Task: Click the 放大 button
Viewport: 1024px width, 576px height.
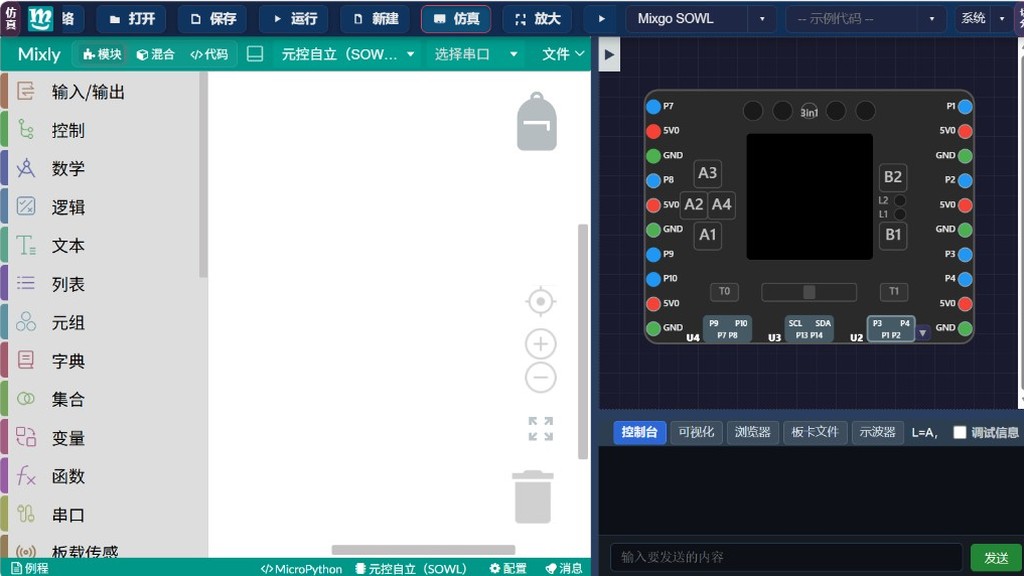Action: (x=537, y=19)
